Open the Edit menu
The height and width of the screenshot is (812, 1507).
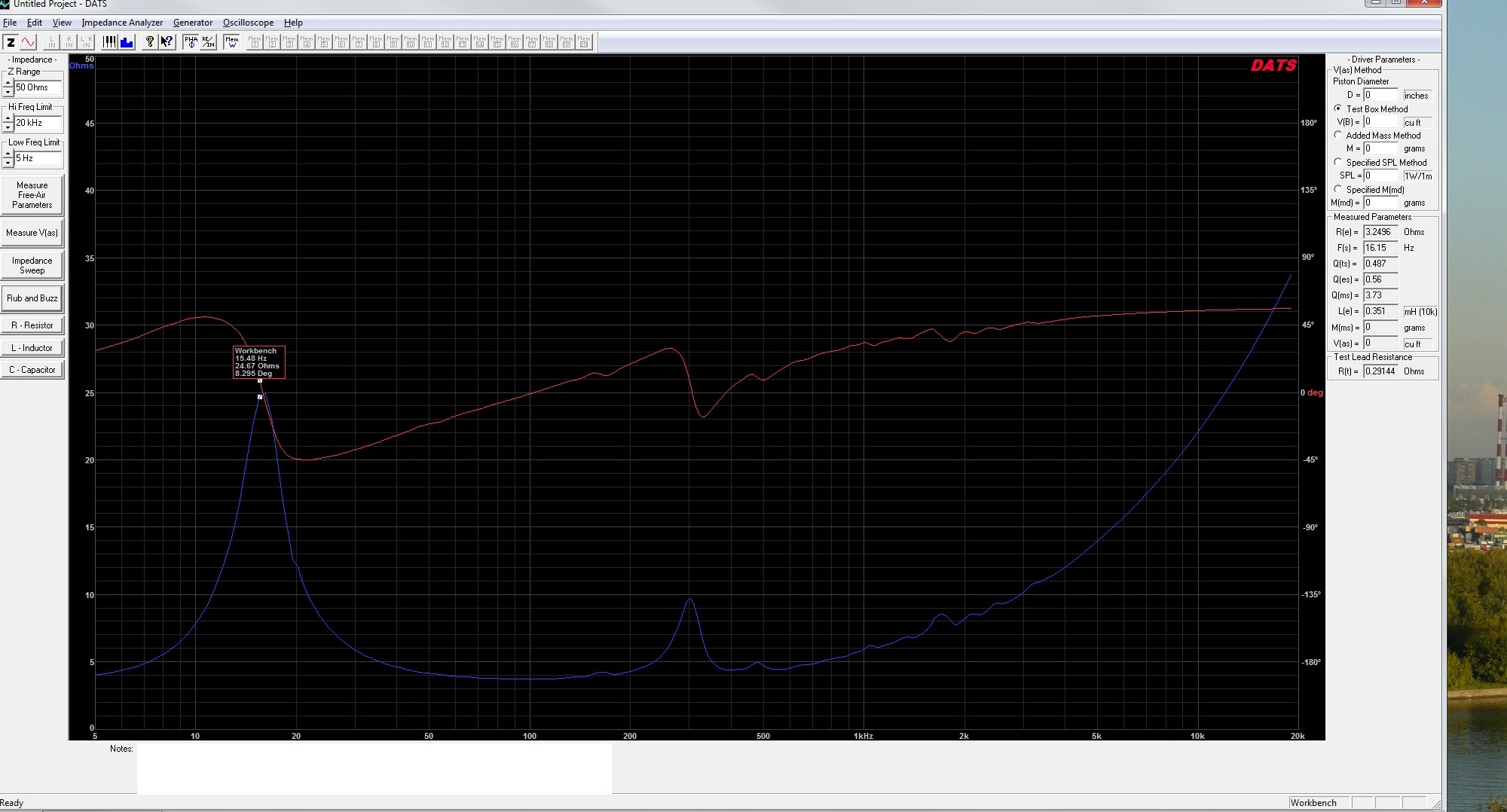click(35, 23)
